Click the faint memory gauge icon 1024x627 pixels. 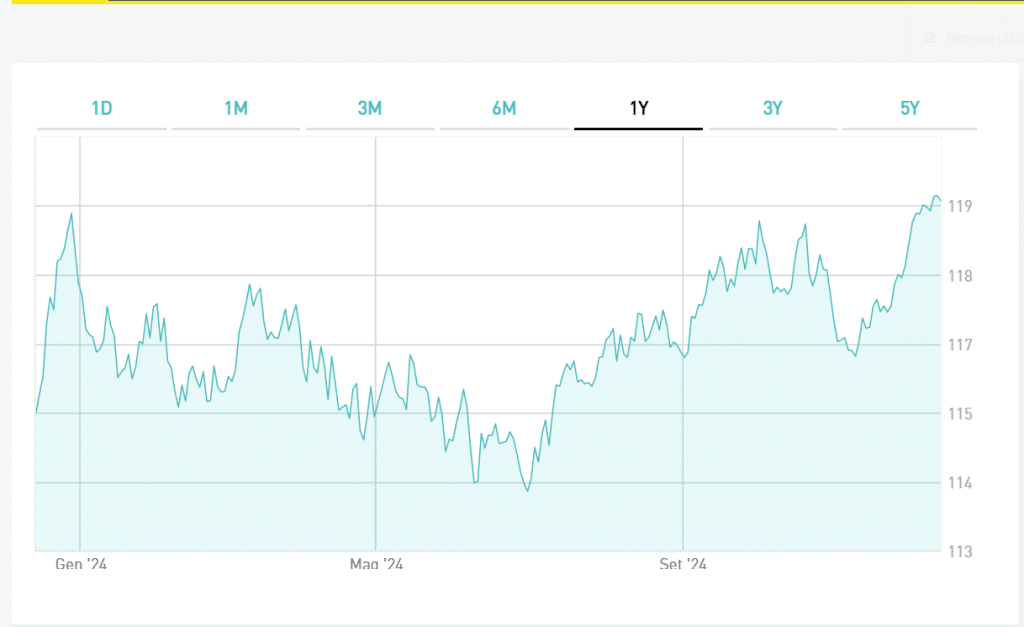tap(930, 37)
